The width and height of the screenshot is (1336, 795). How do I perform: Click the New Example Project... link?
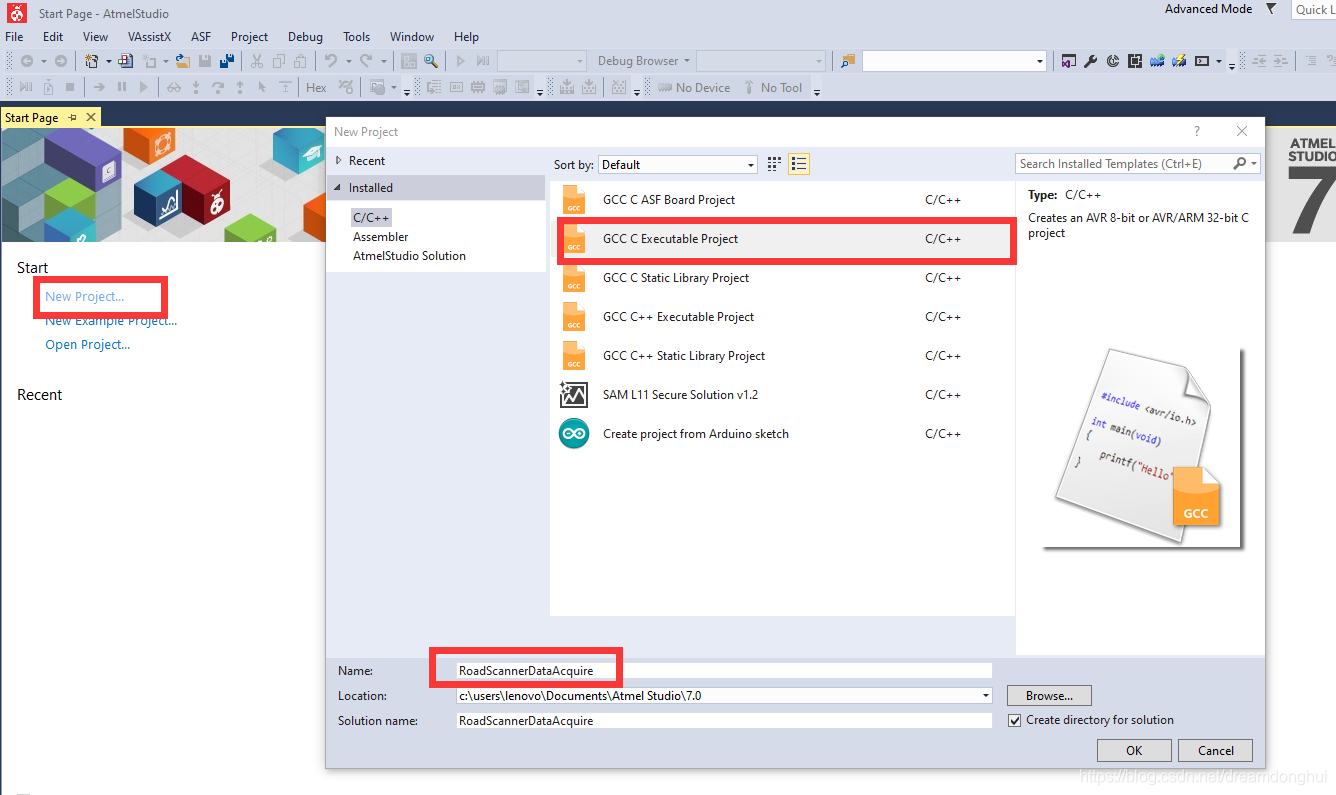[x=111, y=321]
